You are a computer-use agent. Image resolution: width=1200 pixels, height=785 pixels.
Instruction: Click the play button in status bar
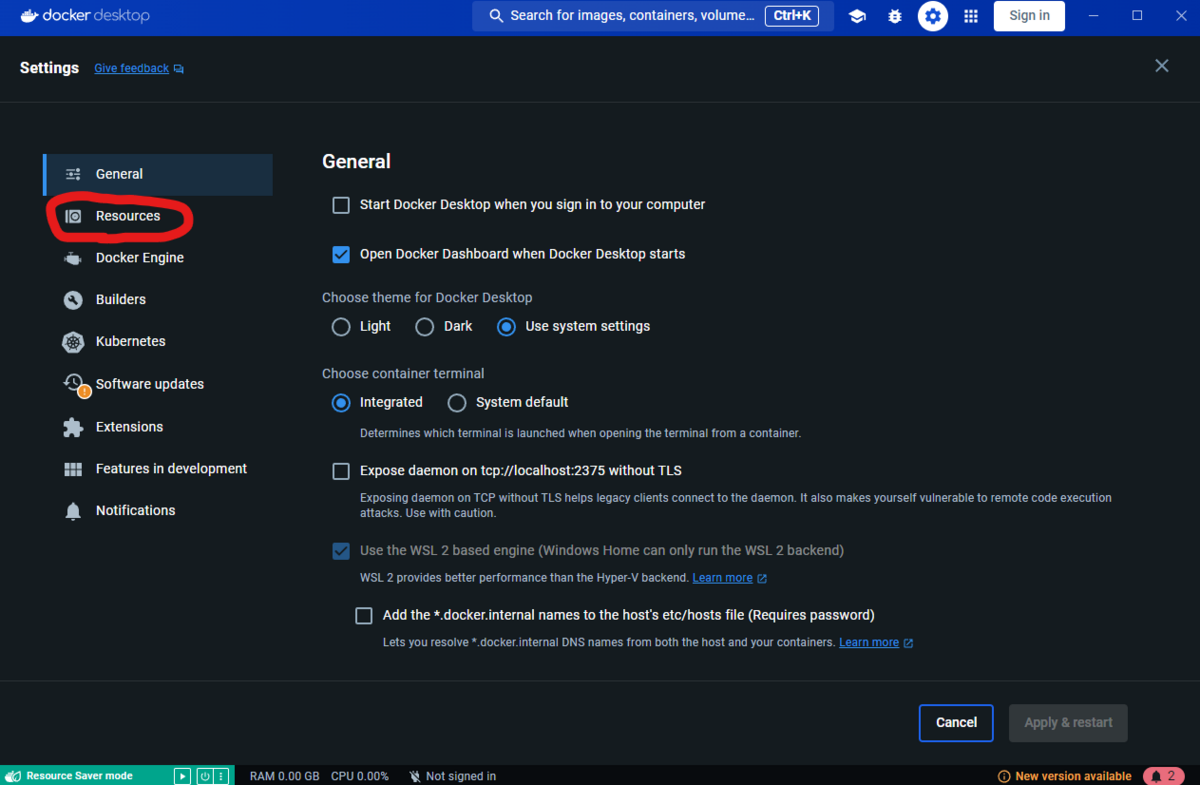(182, 776)
